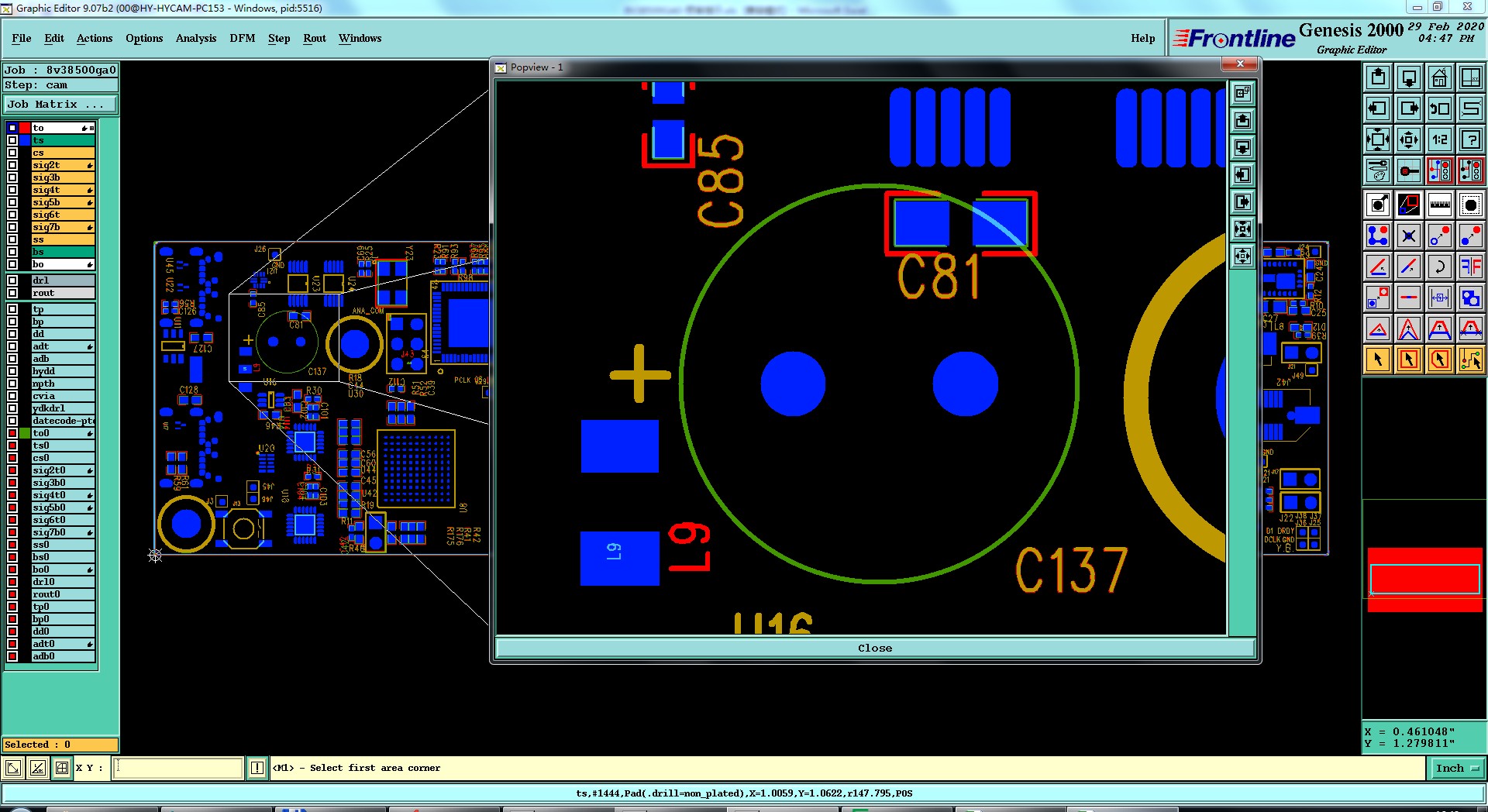Open the Step menu
The image size is (1488, 812).
pos(279,38)
